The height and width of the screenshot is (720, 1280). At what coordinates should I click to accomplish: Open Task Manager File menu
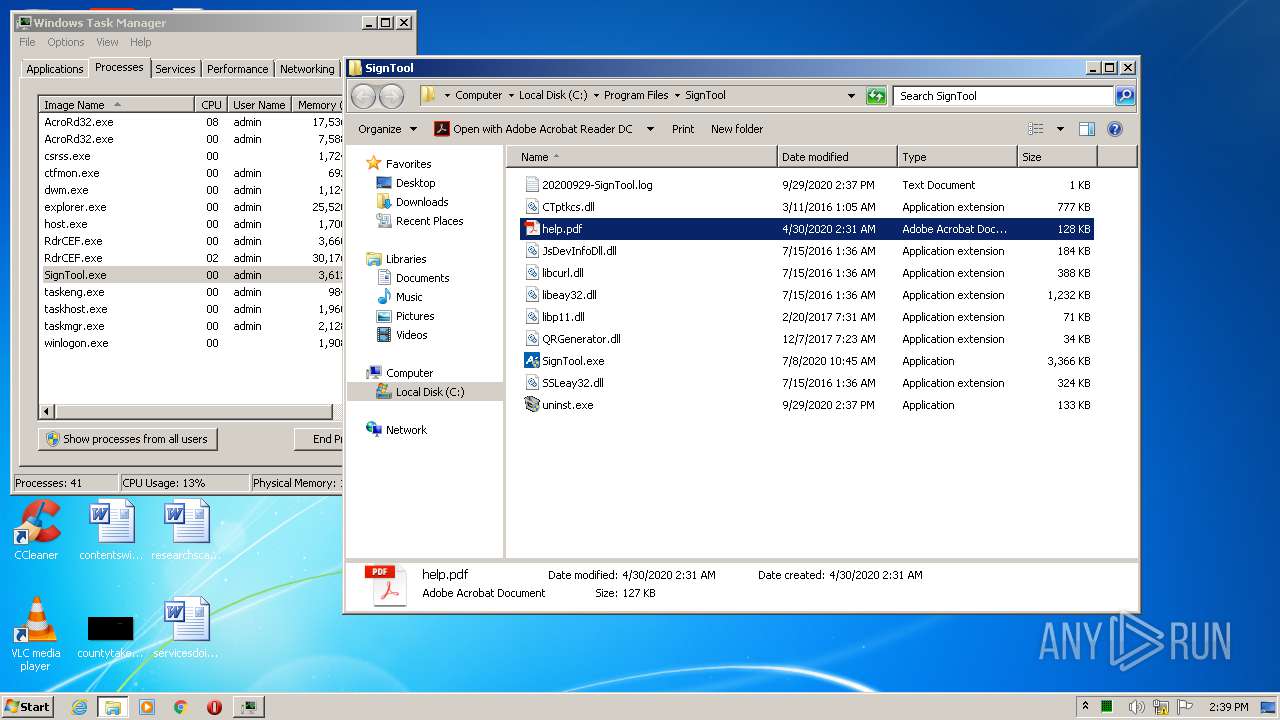click(x=27, y=42)
